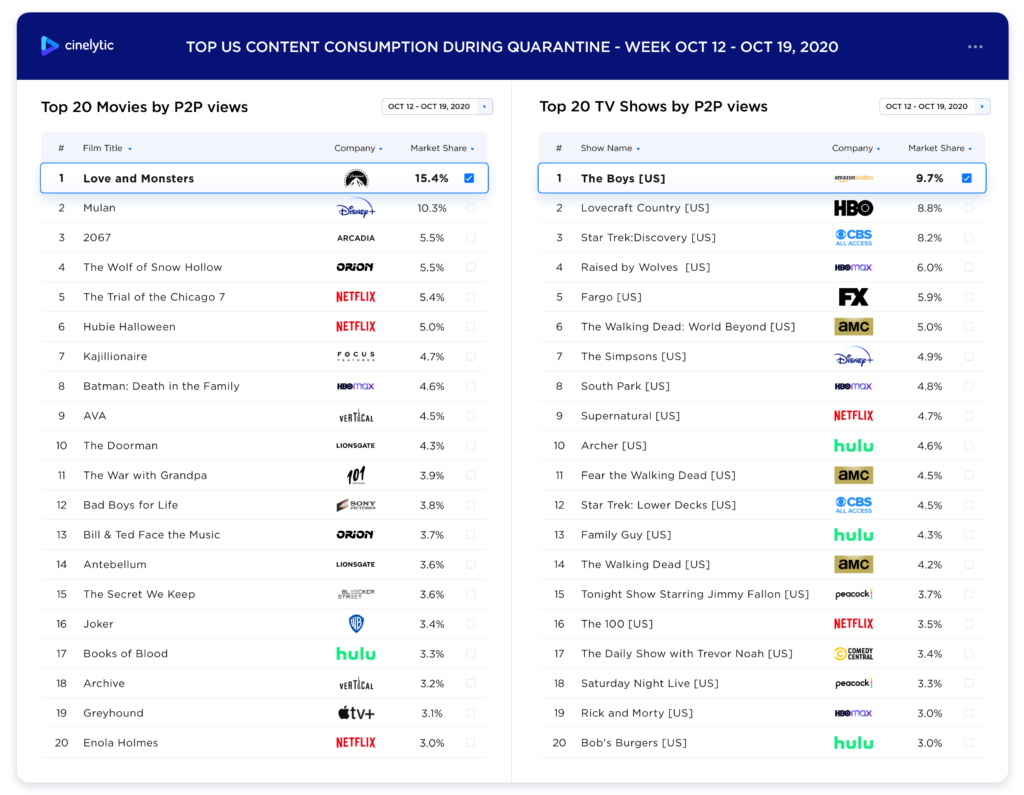Uncheck the Love and Monsters checkbox

[469, 178]
